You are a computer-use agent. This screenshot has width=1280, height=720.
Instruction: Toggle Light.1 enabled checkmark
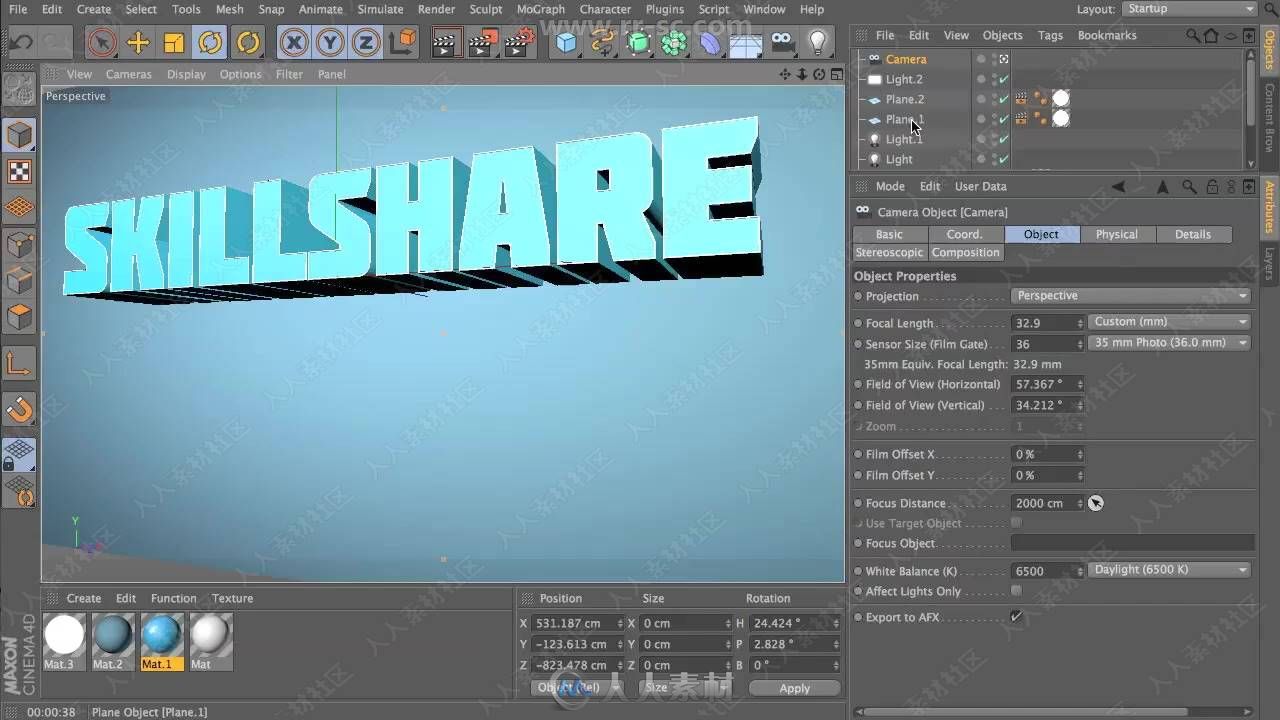coord(1004,139)
